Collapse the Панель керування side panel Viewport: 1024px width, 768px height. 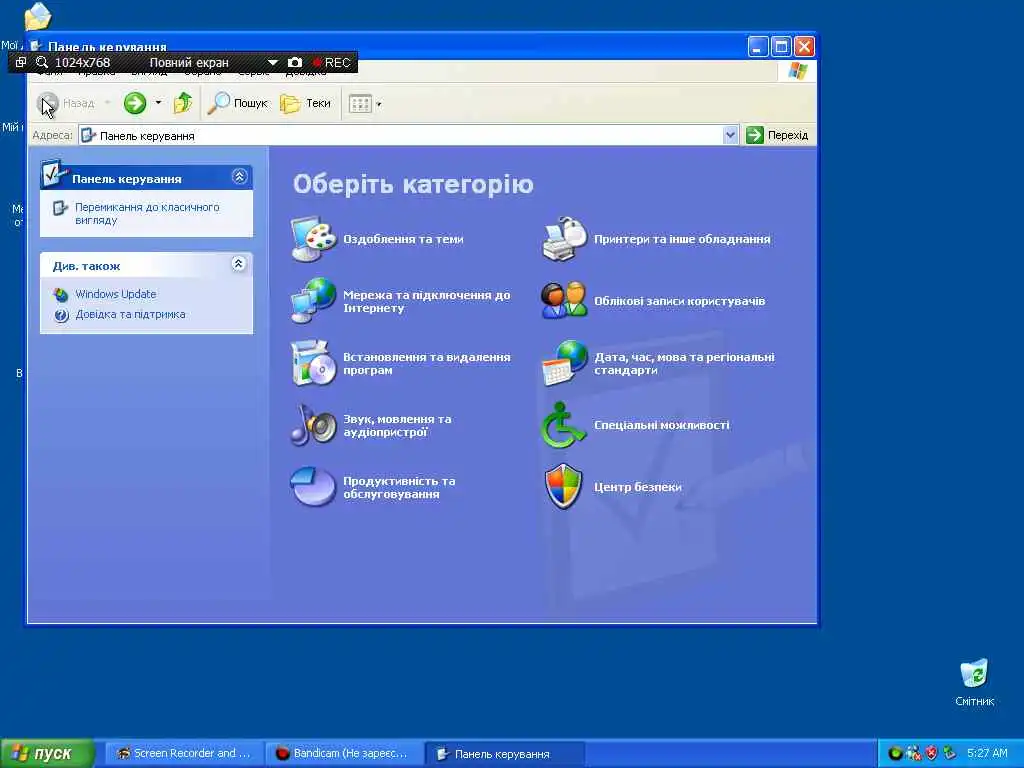click(239, 176)
